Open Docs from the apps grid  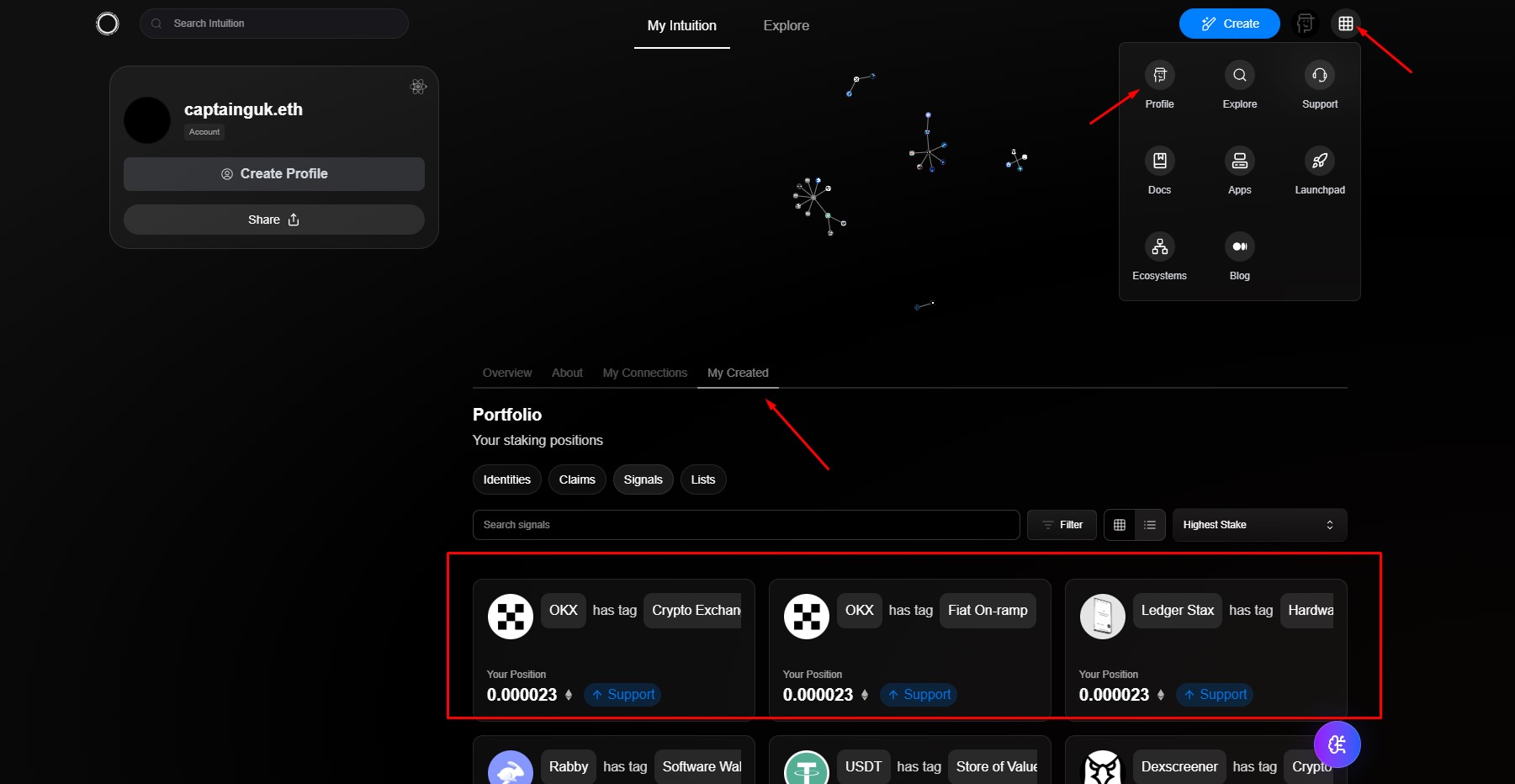click(x=1159, y=162)
